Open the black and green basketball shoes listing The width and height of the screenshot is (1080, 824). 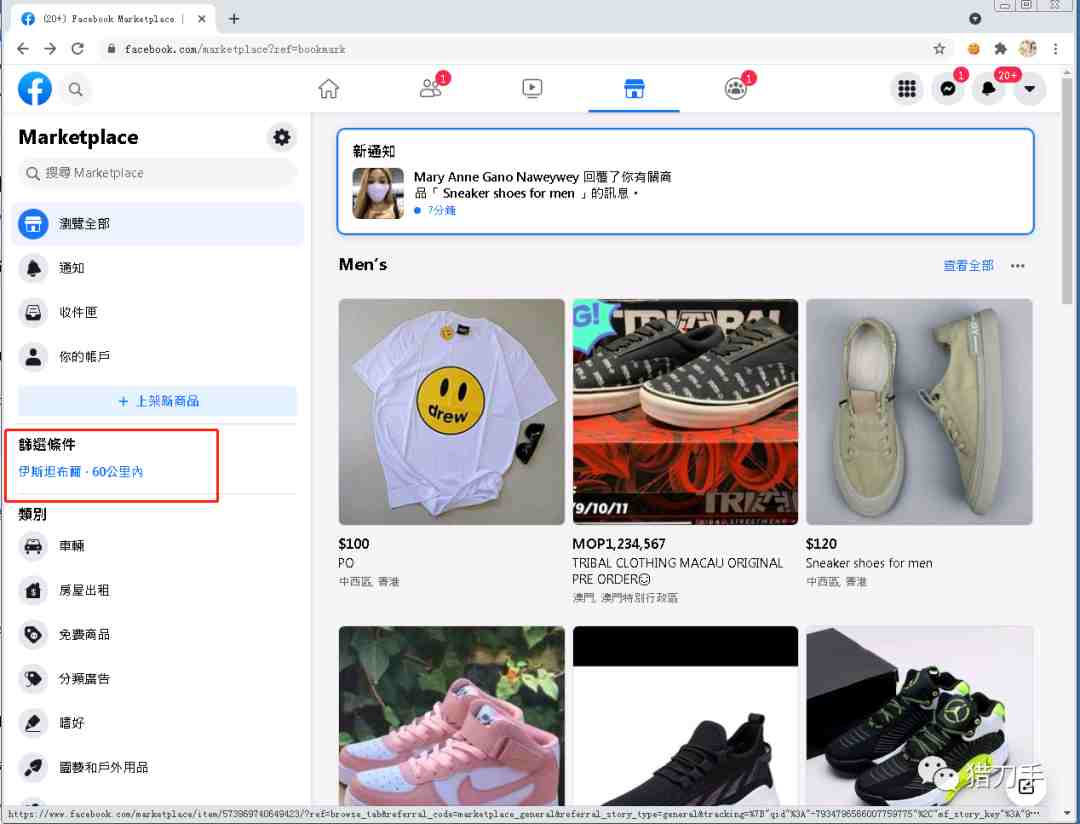click(919, 716)
